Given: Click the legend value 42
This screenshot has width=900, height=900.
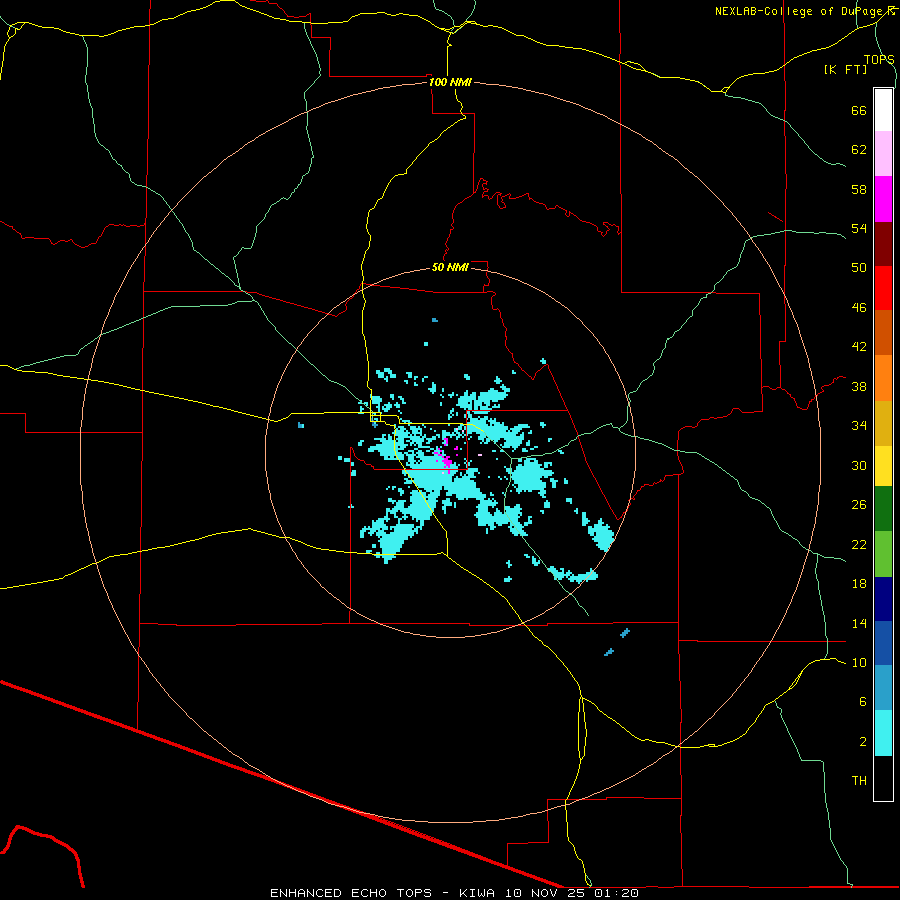Looking at the screenshot, I should pyautogui.click(x=859, y=347).
